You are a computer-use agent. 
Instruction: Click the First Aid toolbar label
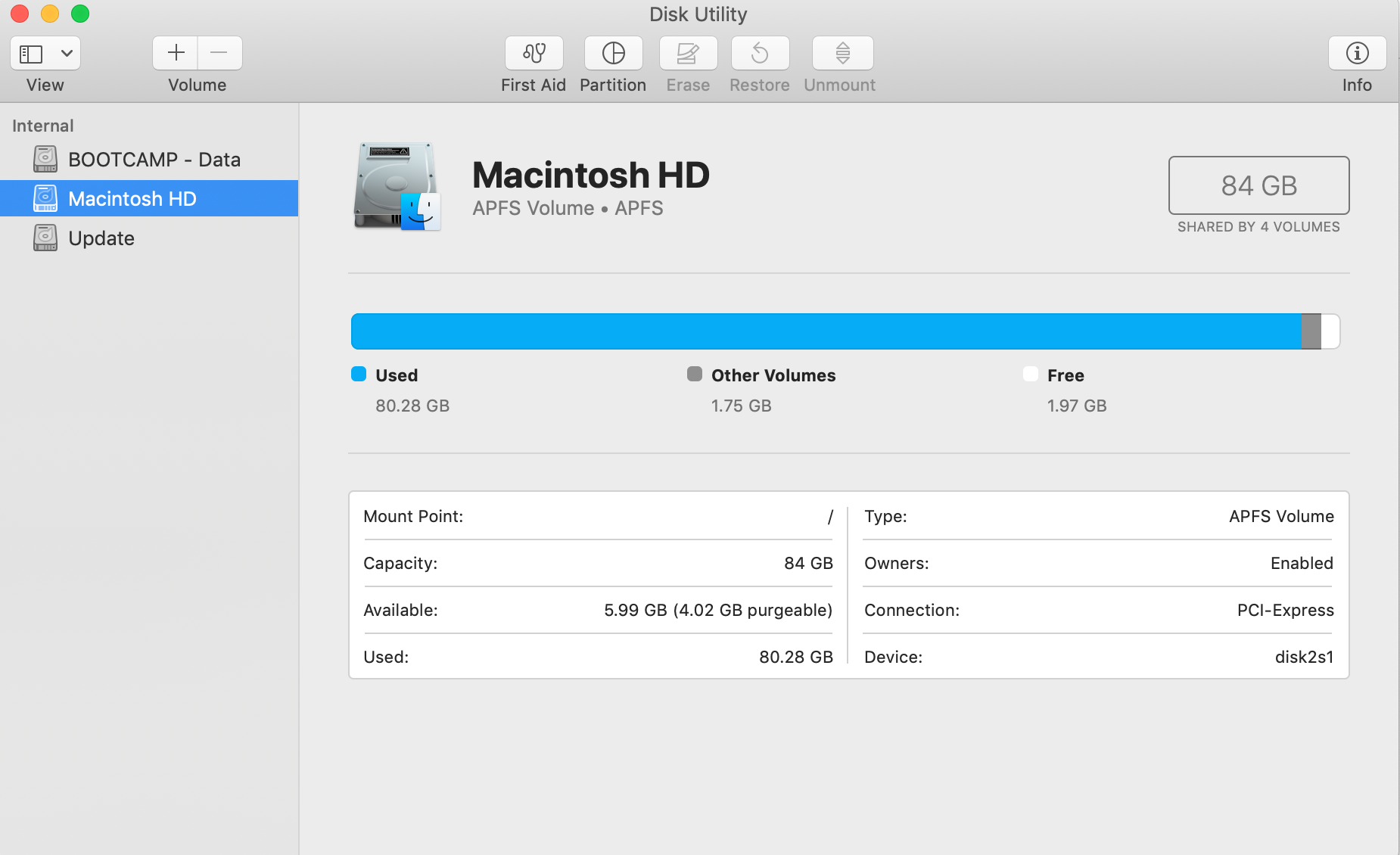pyautogui.click(x=534, y=85)
